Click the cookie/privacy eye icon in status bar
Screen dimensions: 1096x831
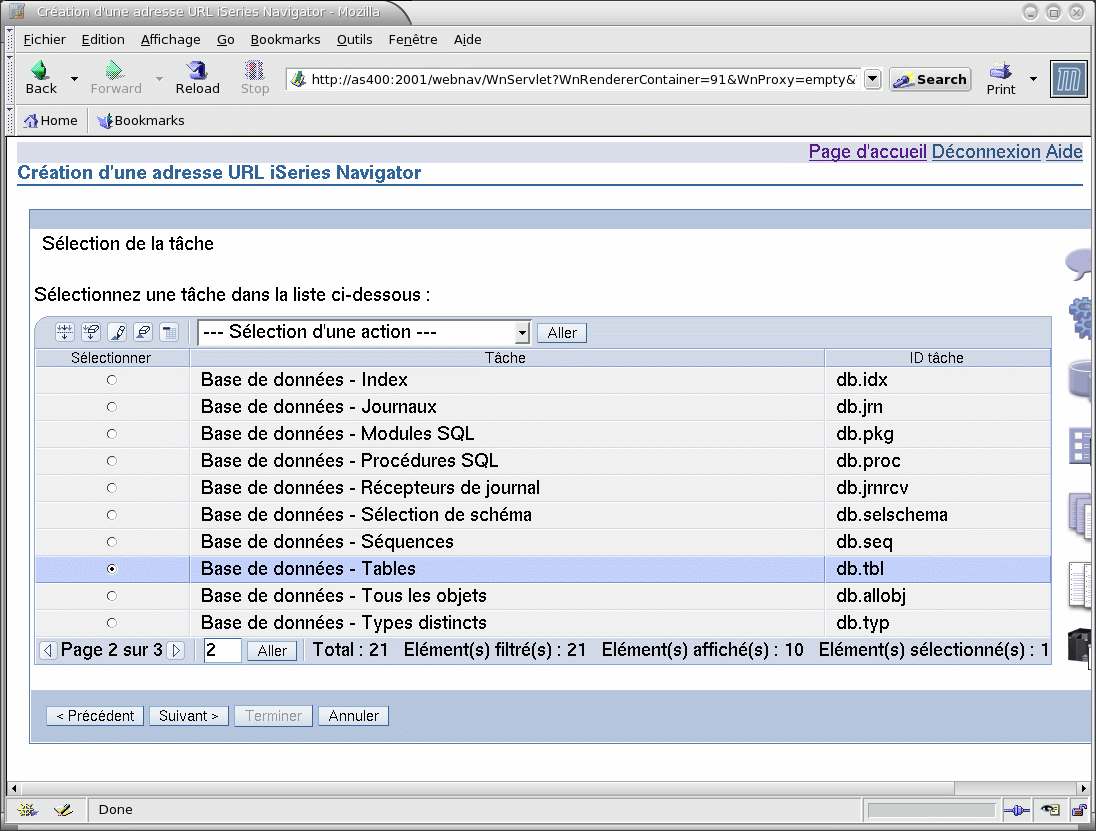coord(1051,811)
